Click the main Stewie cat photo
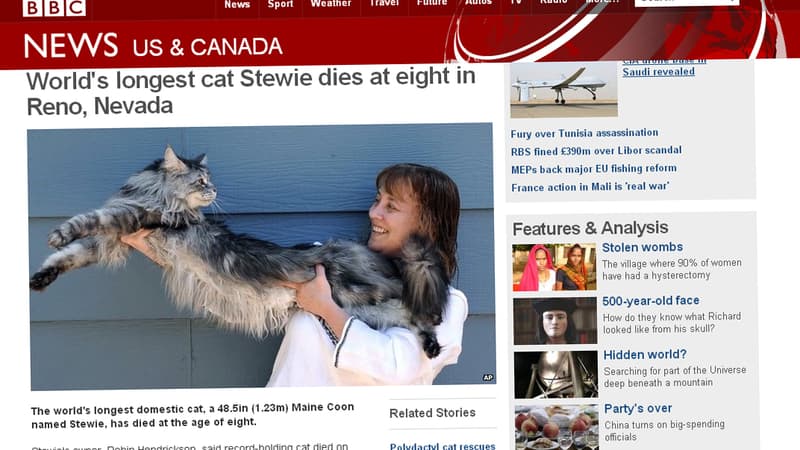Viewport: 800px width, 450px height. tap(262, 257)
